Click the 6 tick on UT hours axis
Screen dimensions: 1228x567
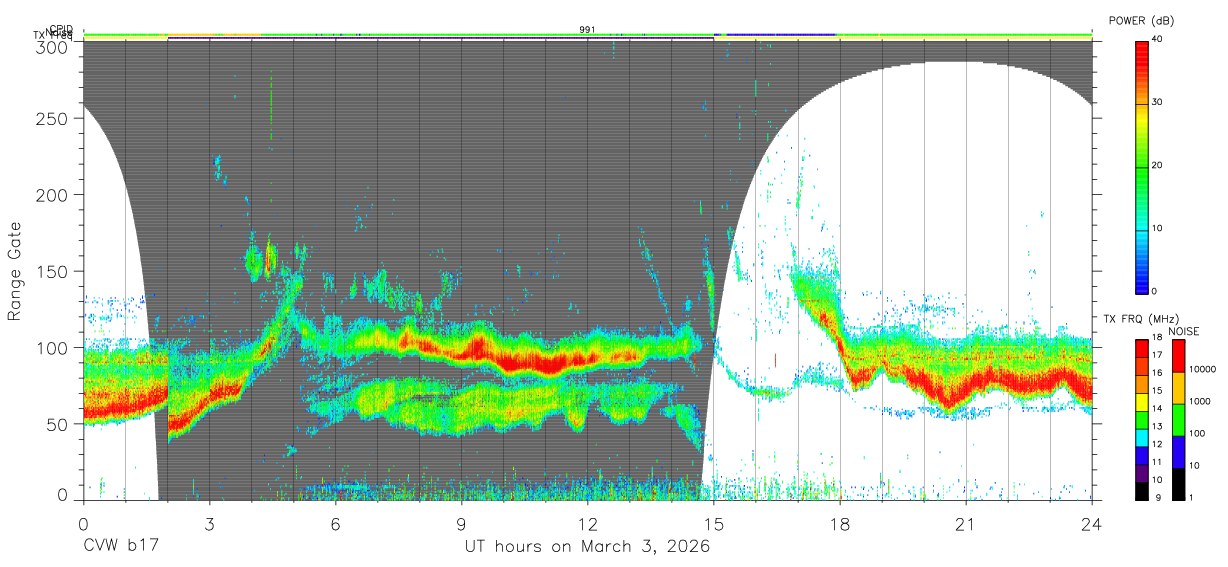pos(335,524)
